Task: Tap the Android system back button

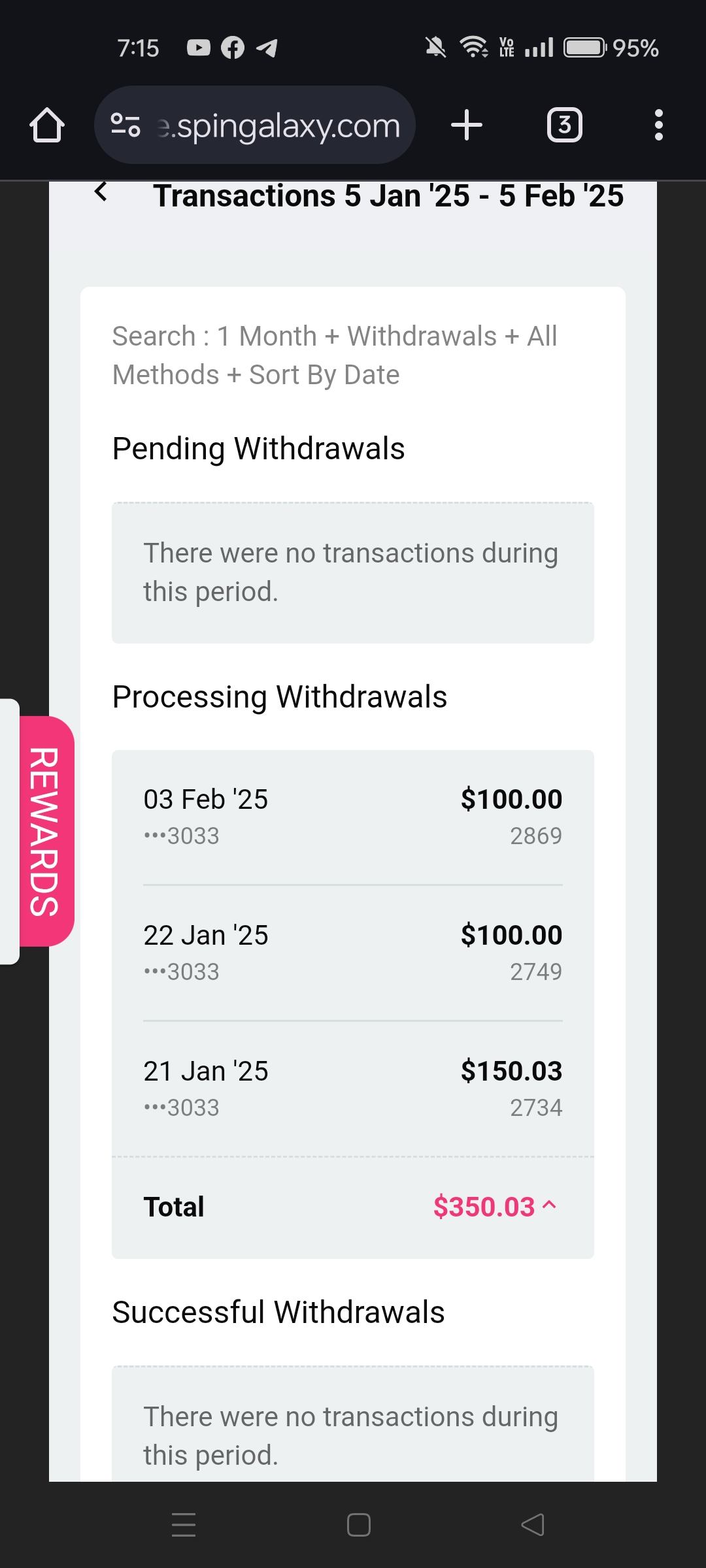Action: (x=533, y=1524)
